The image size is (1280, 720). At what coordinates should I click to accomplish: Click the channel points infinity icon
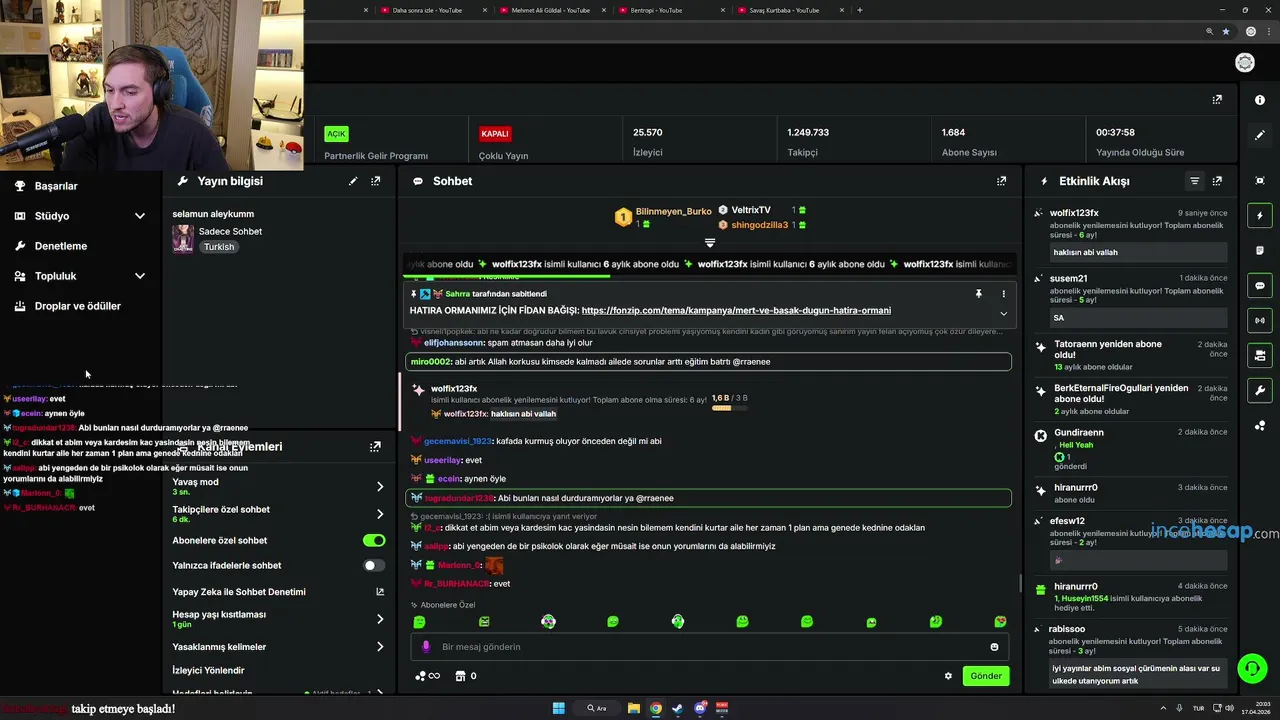428,676
